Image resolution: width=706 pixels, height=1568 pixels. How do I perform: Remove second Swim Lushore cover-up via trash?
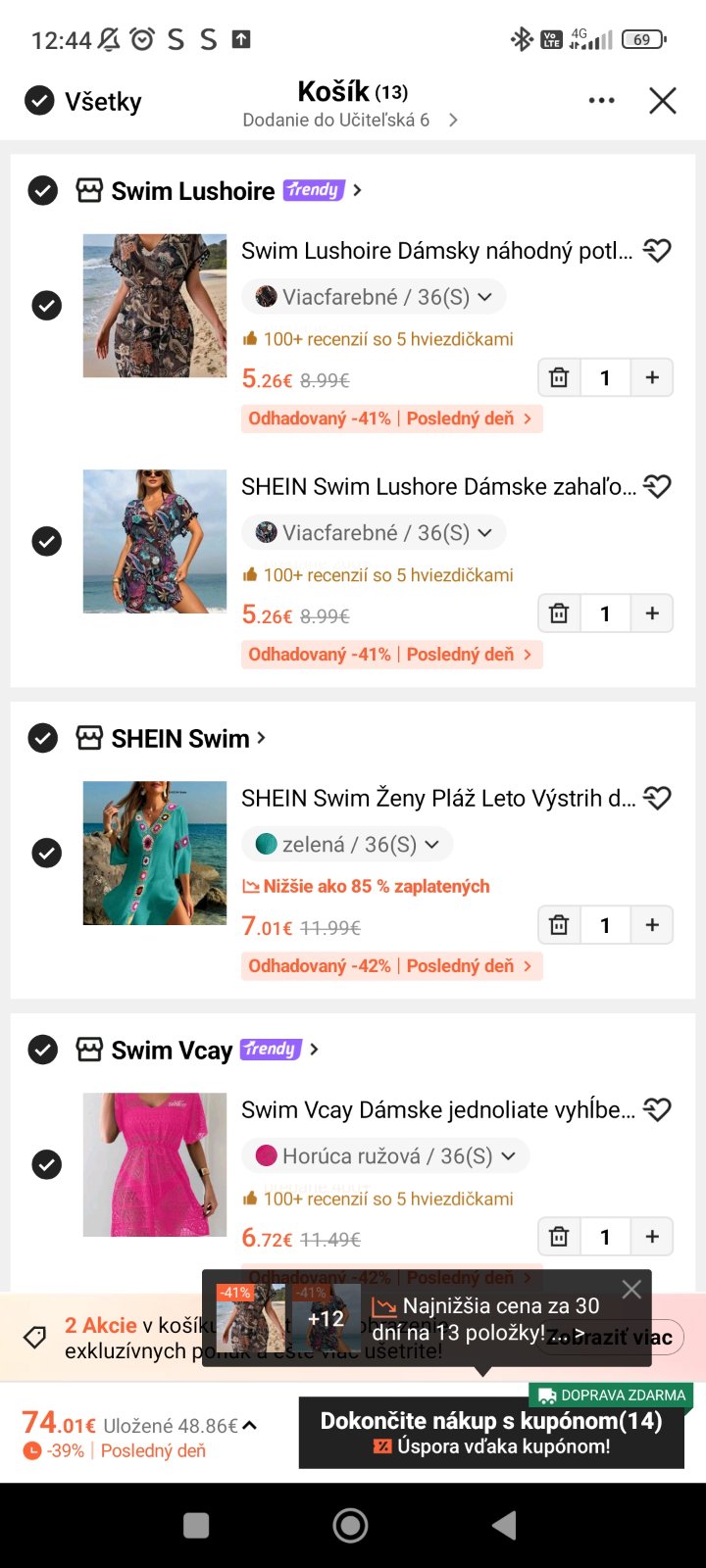(x=559, y=613)
